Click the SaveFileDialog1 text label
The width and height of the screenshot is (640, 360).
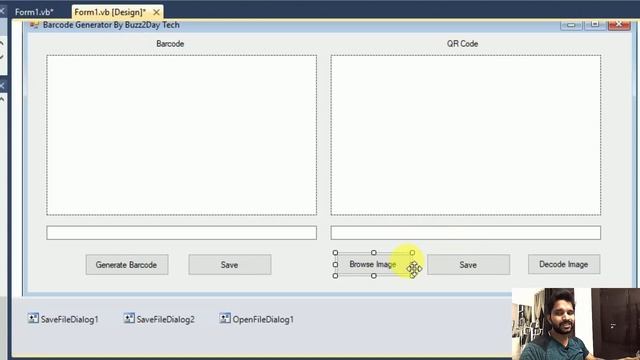pyautogui.click(x=69, y=320)
